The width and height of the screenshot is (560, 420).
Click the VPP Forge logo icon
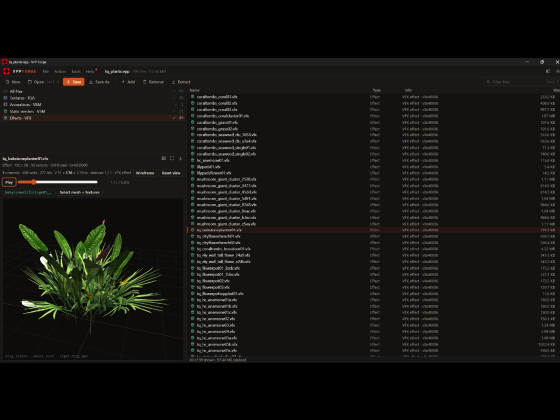click(6, 71)
